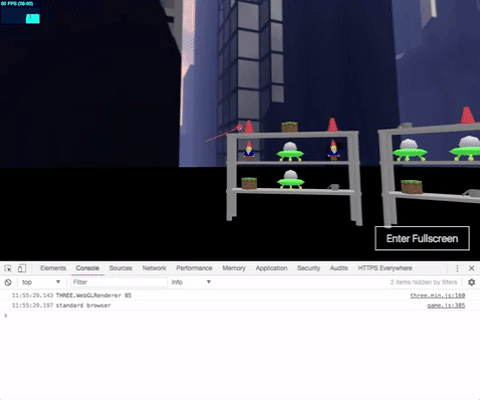This screenshot has width=480, height=400.
Task: Open the Sources tab
Action: coord(121,268)
